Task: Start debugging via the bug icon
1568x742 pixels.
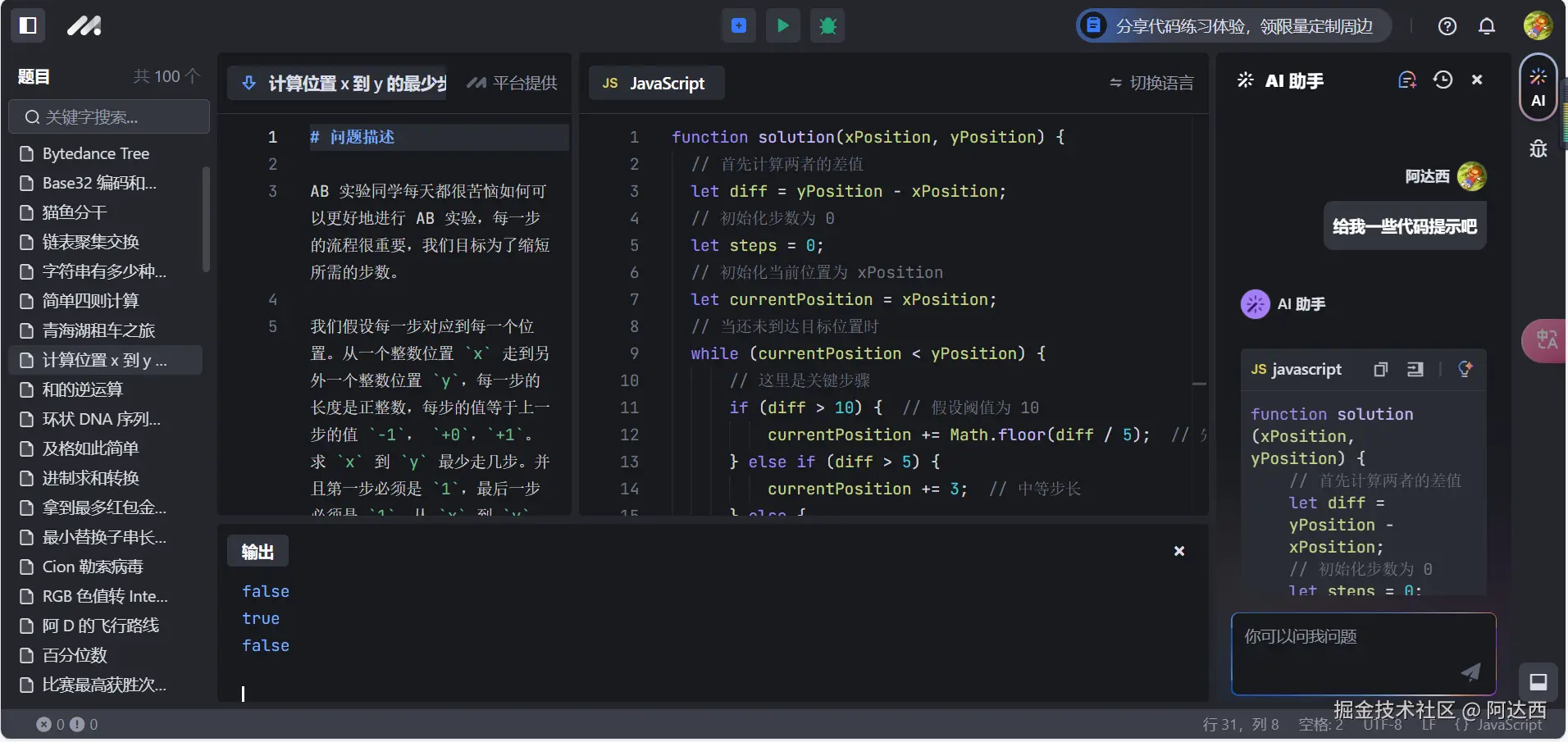Action: click(x=827, y=25)
